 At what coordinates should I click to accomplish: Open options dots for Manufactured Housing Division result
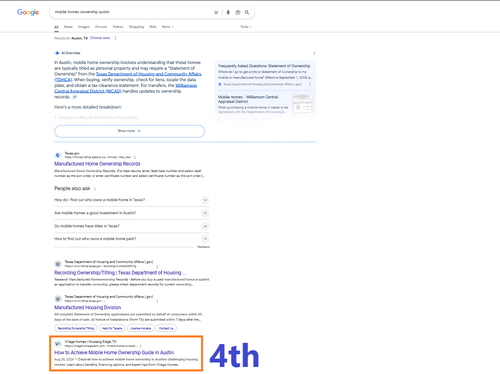[x=157, y=301]
